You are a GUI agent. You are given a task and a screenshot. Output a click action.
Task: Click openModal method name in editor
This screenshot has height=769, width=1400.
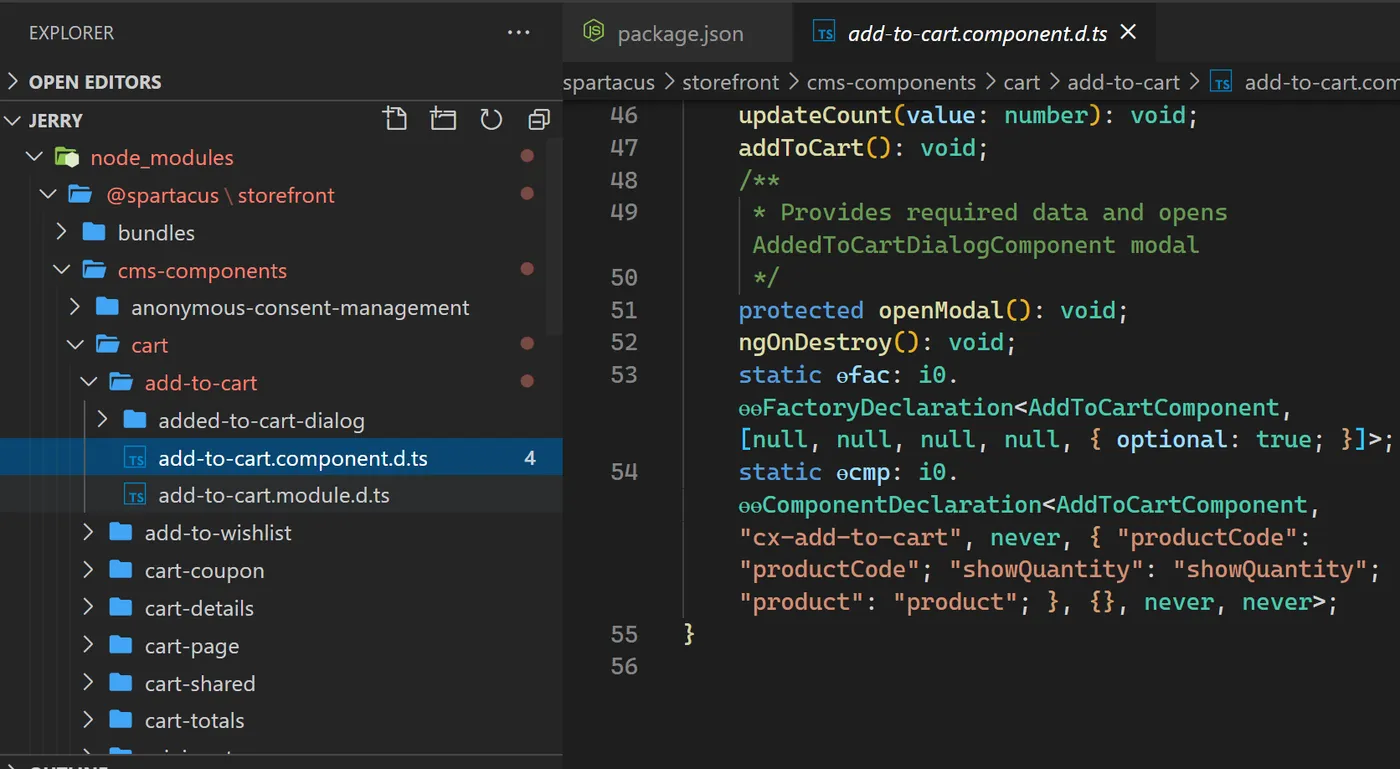tap(941, 310)
